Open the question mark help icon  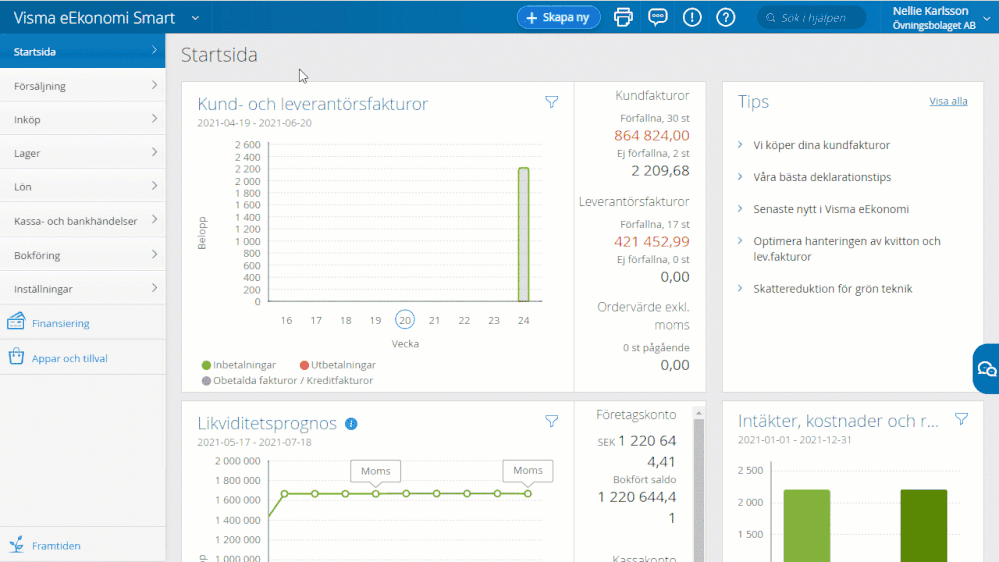click(x=726, y=17)
